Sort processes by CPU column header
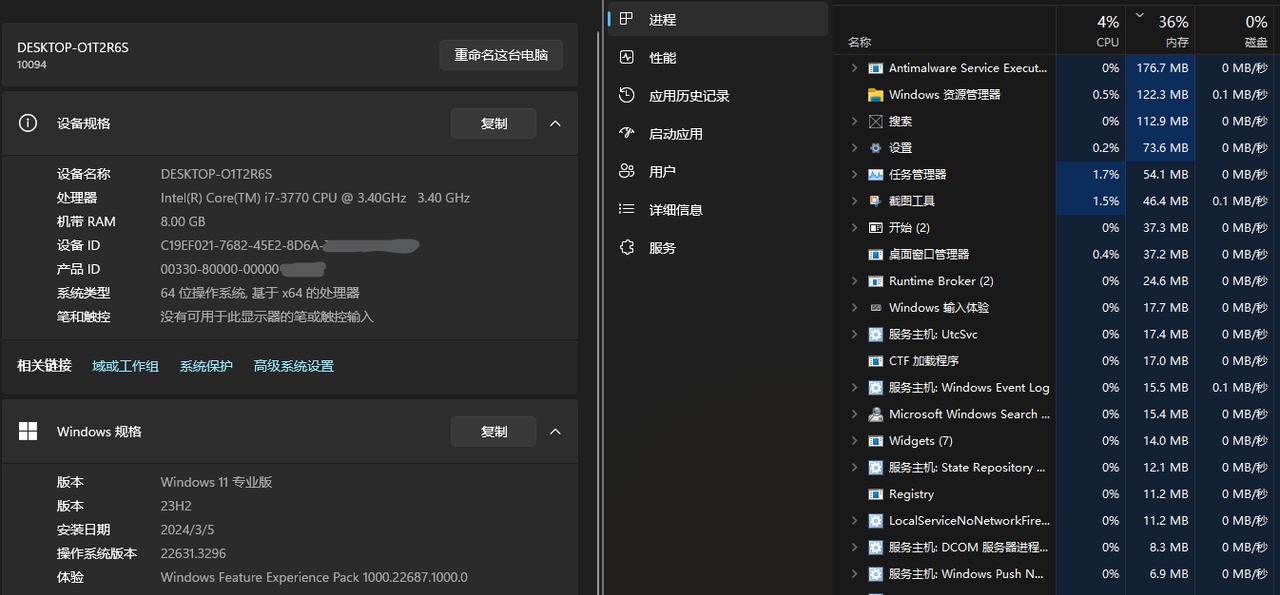 [x=1091, y=31]
